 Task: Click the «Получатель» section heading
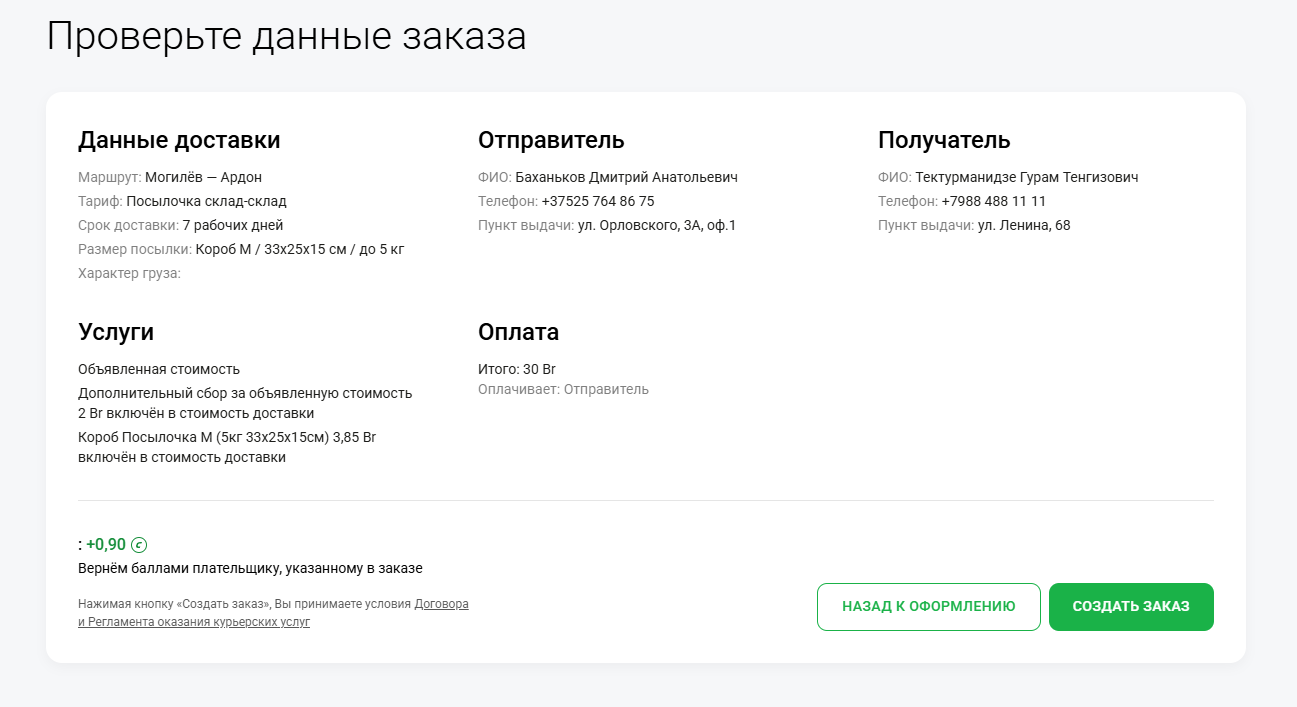pyautogui.click(x=944, y=140)
